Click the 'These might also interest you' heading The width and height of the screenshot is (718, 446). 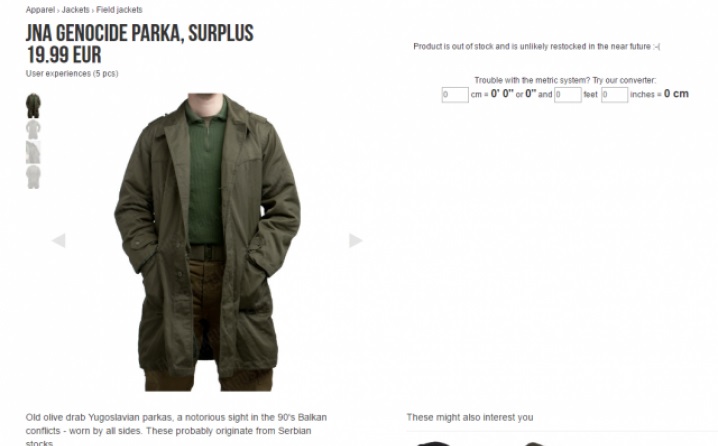pyautogui.click(x=470, y=417)
